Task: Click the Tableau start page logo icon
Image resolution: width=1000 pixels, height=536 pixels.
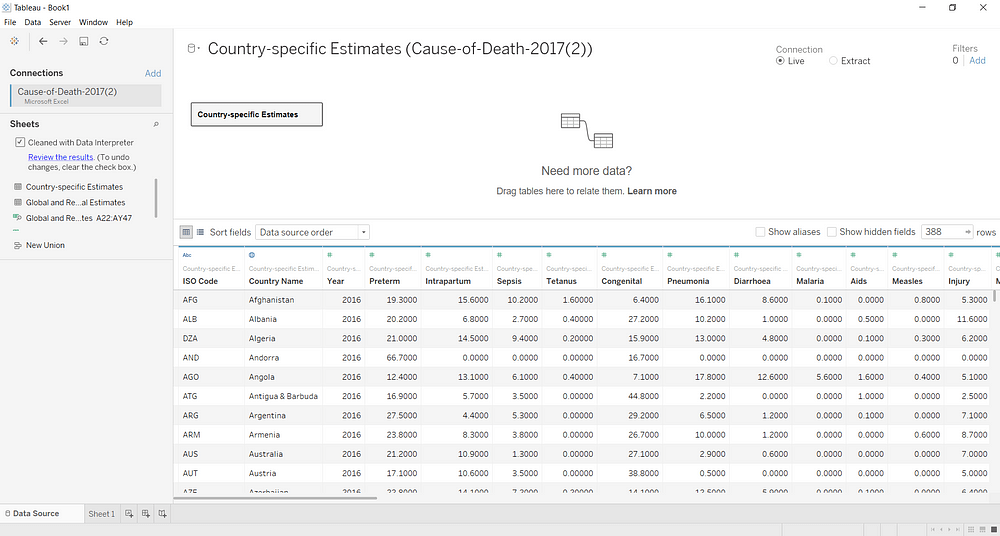Action: click(14, 41)
